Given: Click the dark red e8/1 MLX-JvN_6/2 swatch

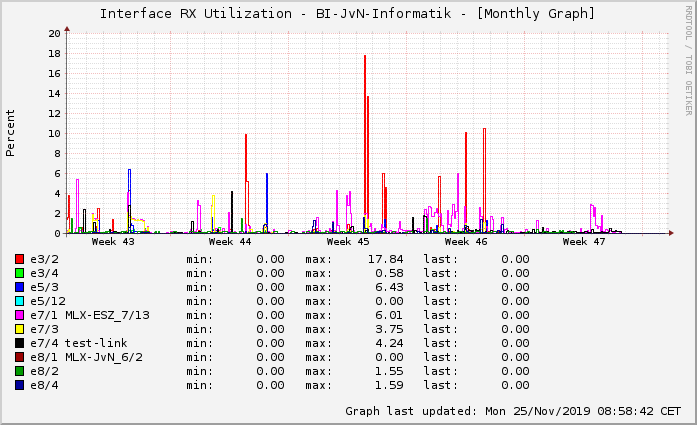Looking at the screenshot, I should point(19,357).
